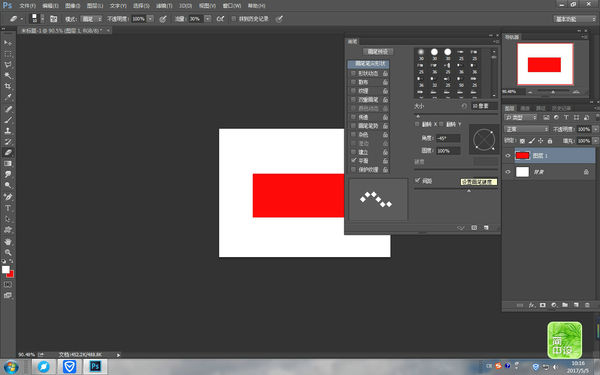
Task: Open the 编辑(E) menu
Action: [50, 6]
